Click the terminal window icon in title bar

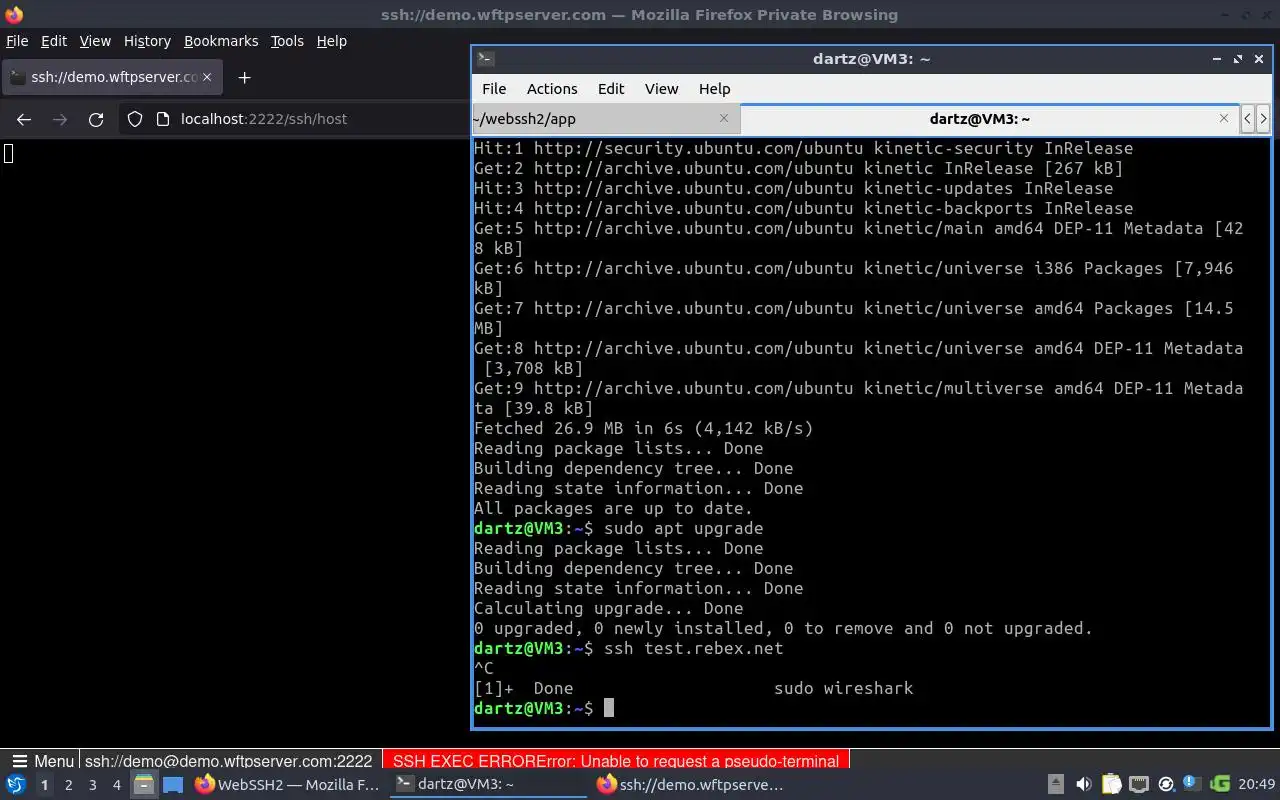point(485,59)
